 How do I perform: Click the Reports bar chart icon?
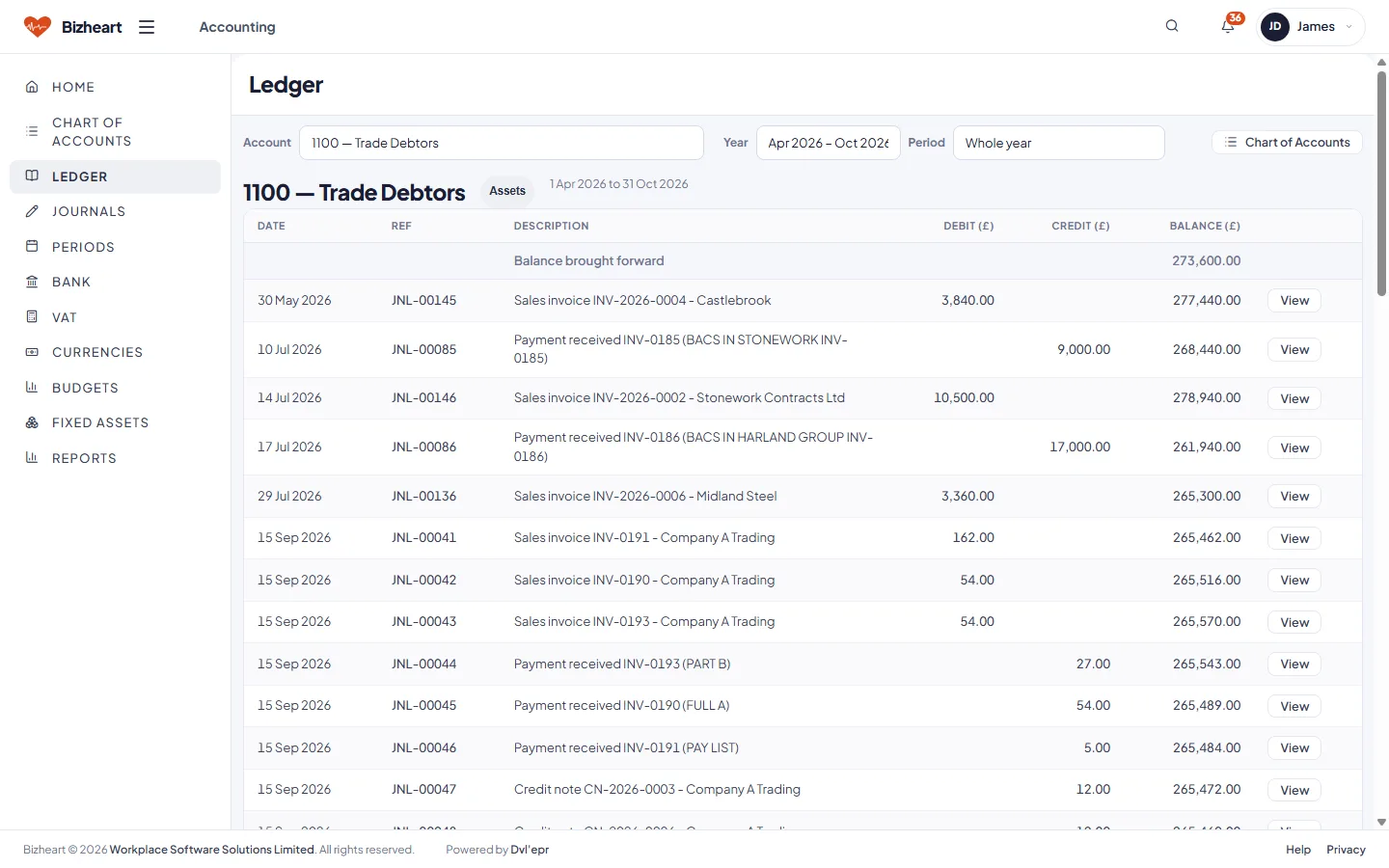tap(32, 458)
